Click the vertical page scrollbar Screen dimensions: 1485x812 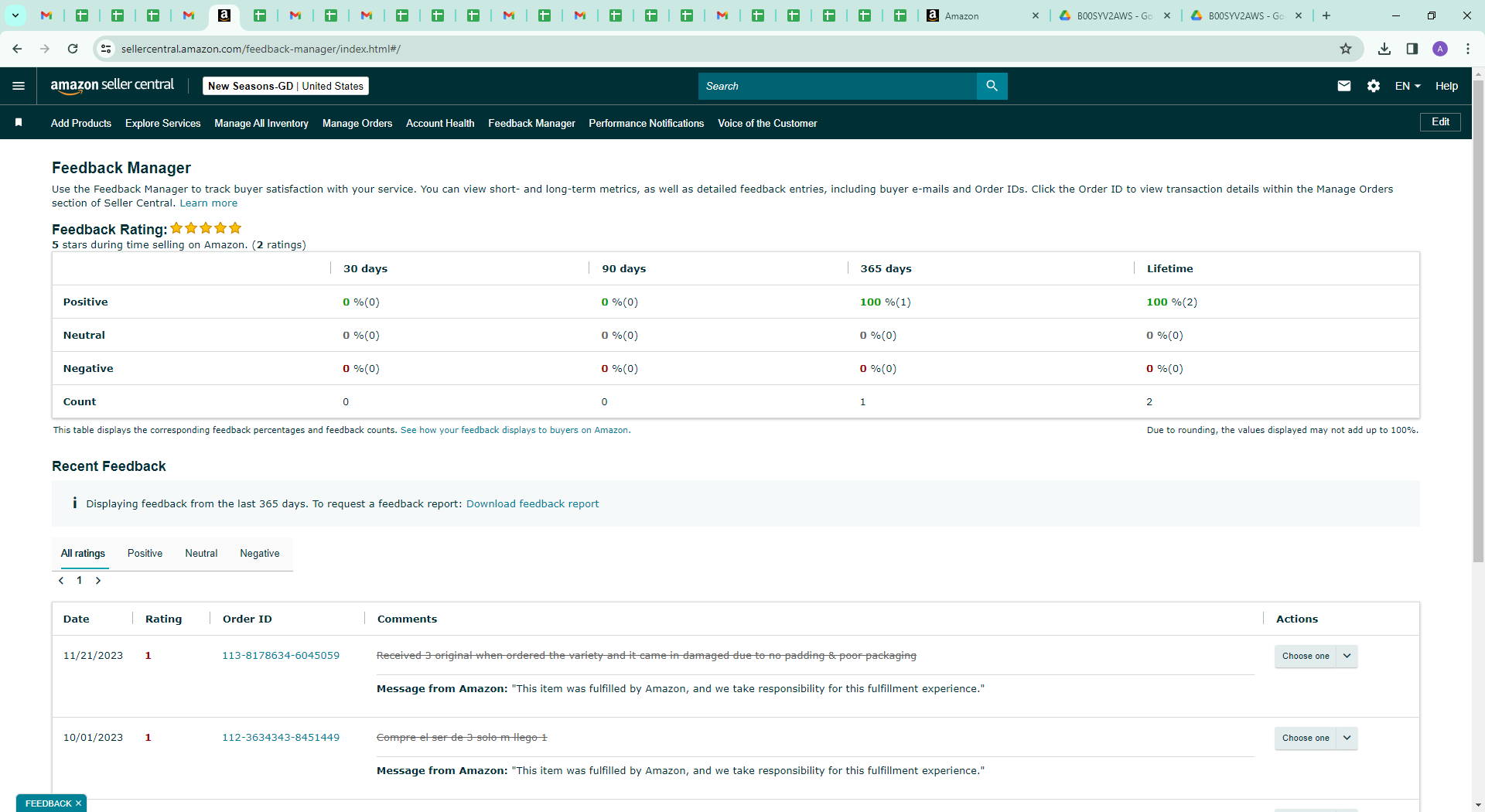1478,320
